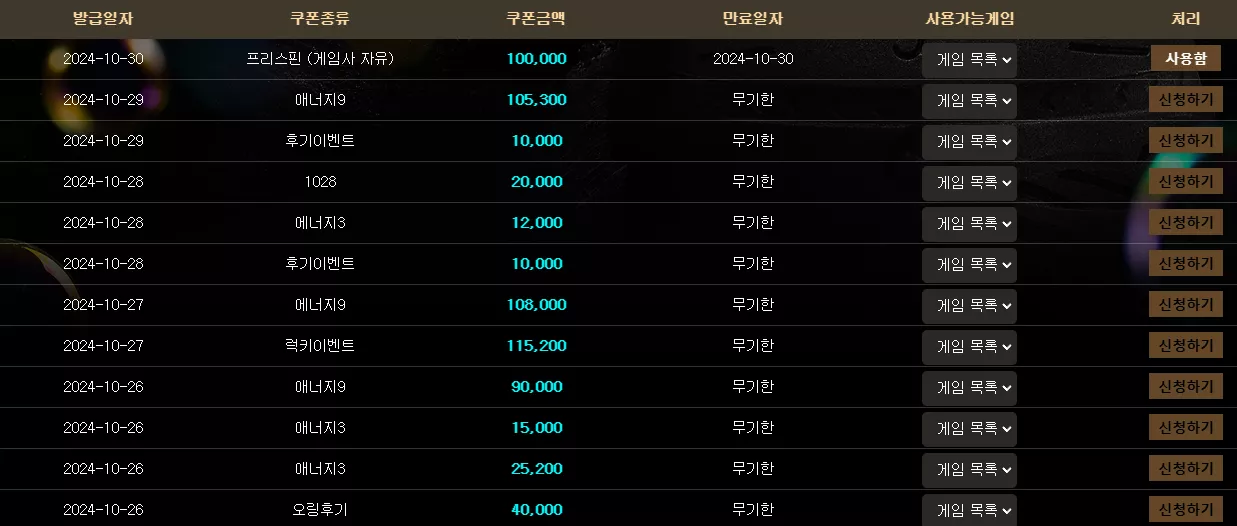
Task: Open game list dropdown for 프리스핀 coupon
Action: tap(969, 59)
